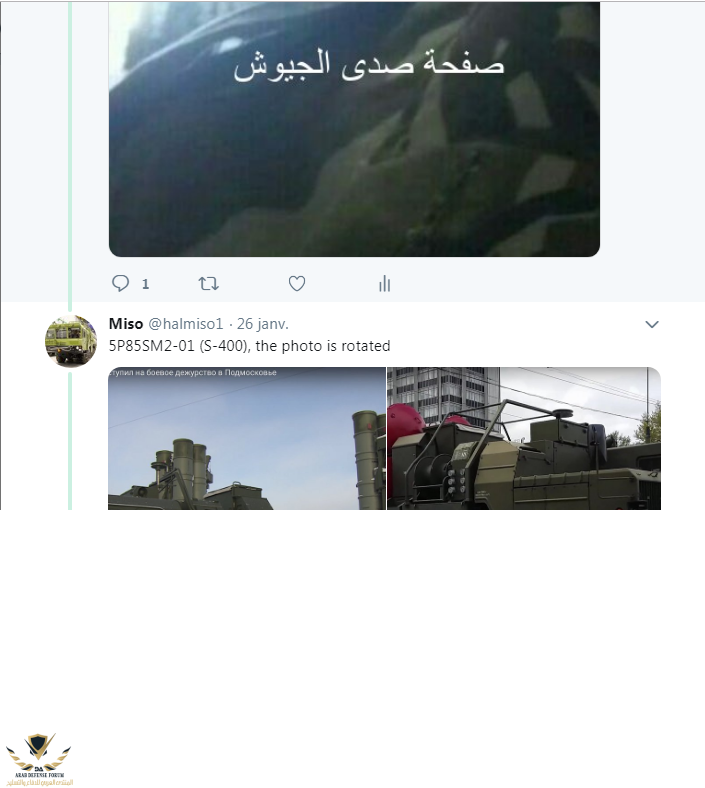Screen dimensions: 705x788
Task: Open Miso's profile avatar picture
Action: [71, 340]
